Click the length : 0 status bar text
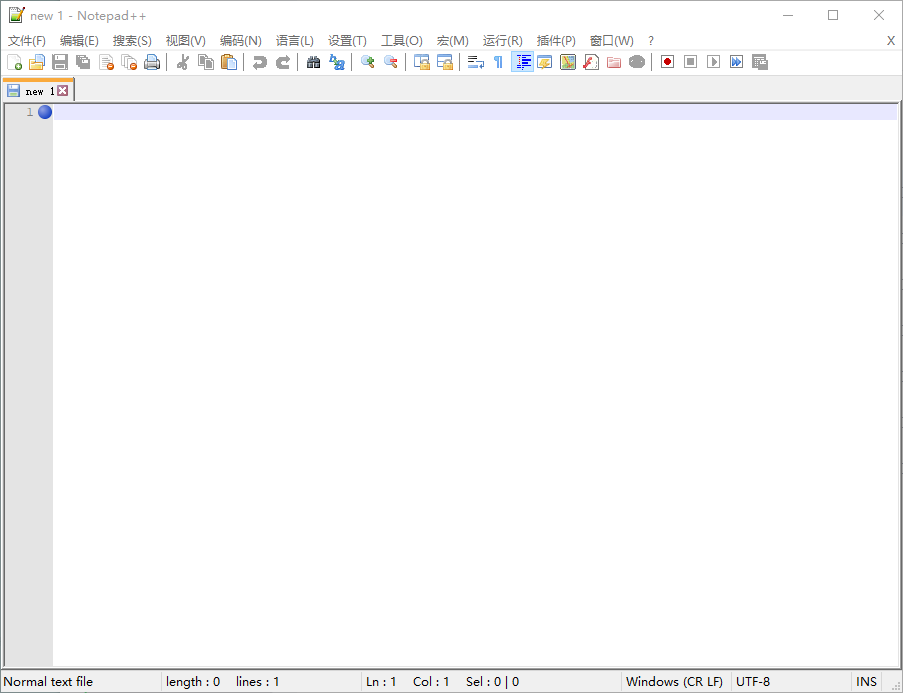 click(193, 682)
